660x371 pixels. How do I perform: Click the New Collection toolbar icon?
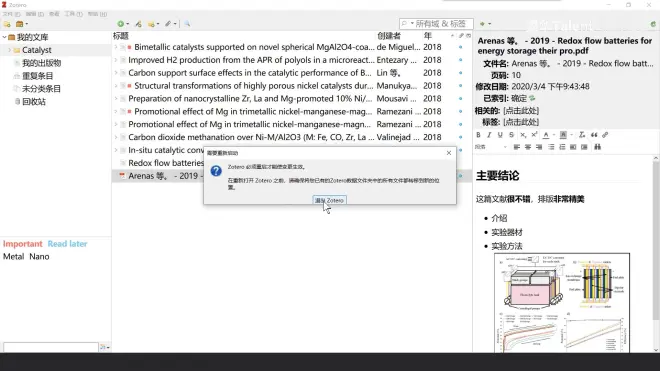pos(7,24)
